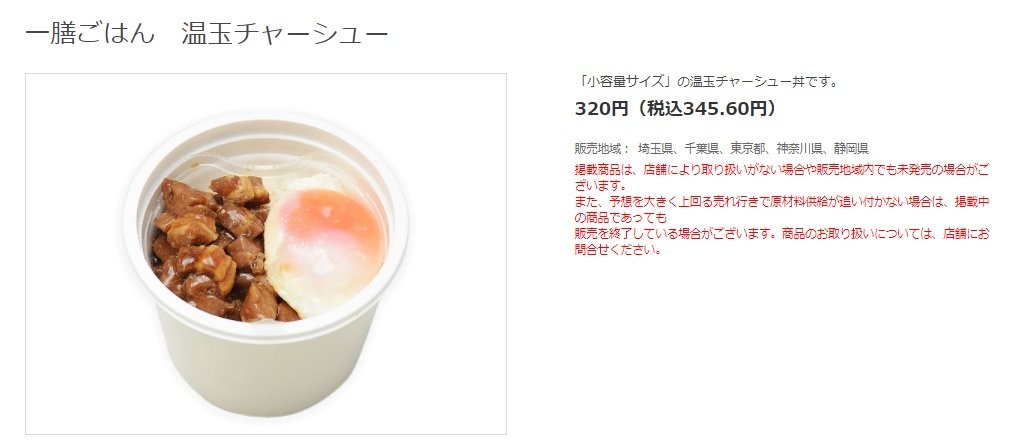Select 千葉県 in the sales regions
This screenshot has height=443, width=1020.
click(701, 148)
